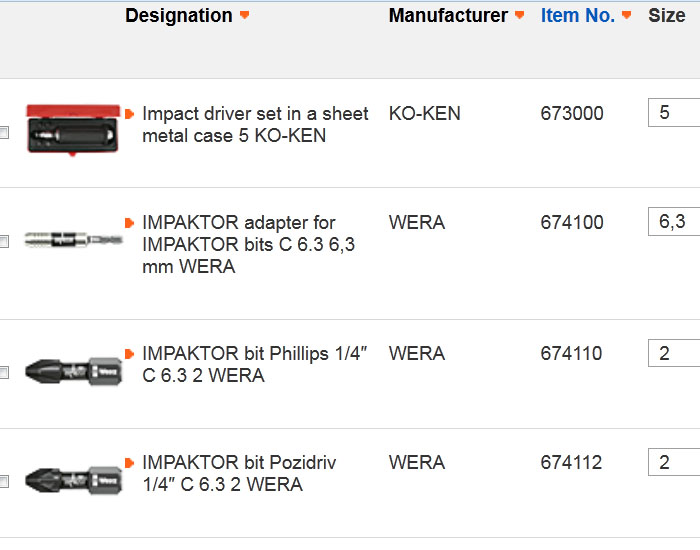Viewport: 700px width, 550px height.
Task: View the Phillips bit product image
Action: pos(73,371)
